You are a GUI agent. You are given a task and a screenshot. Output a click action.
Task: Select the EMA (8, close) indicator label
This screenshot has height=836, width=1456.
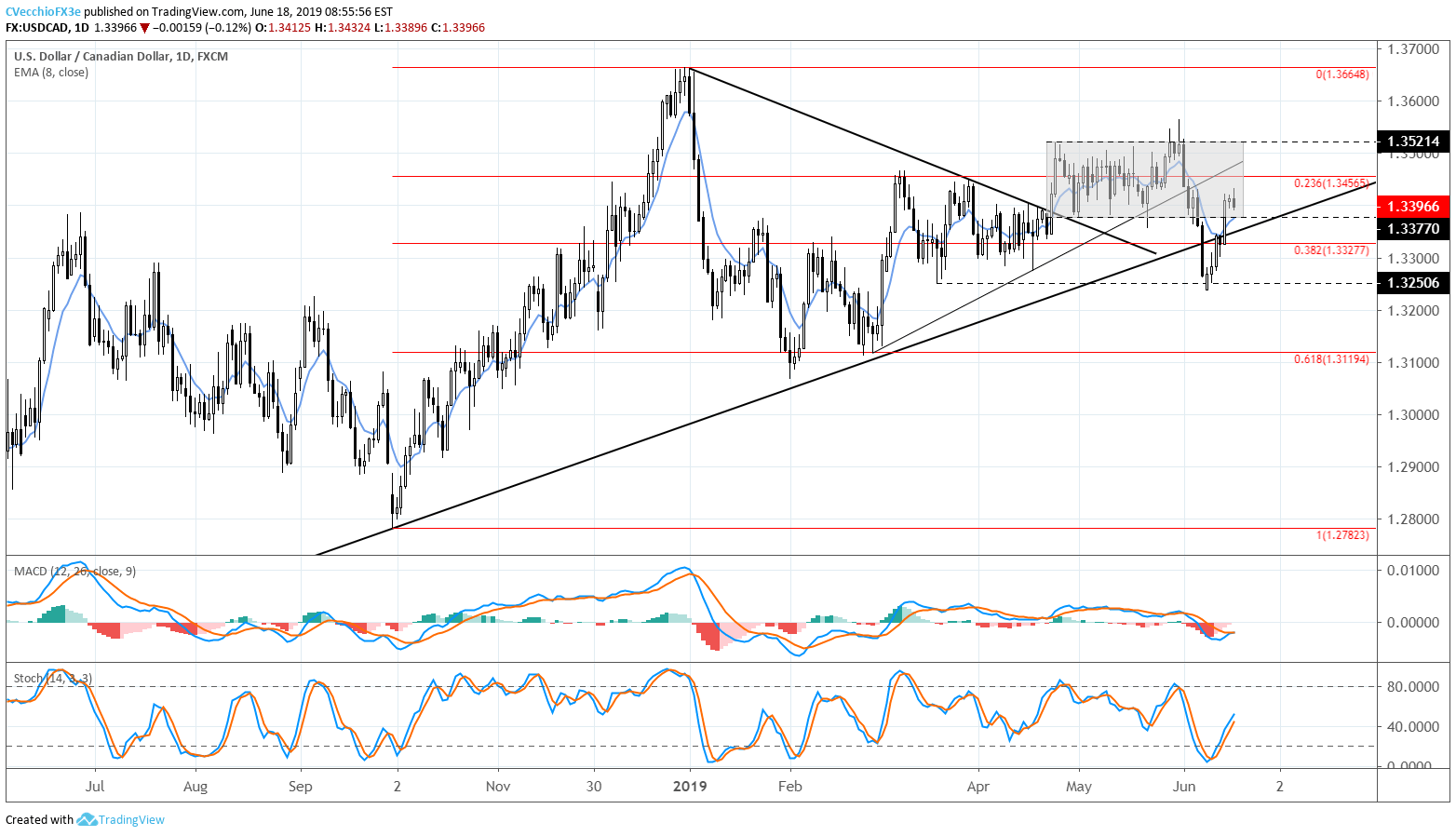click(51, 72)
